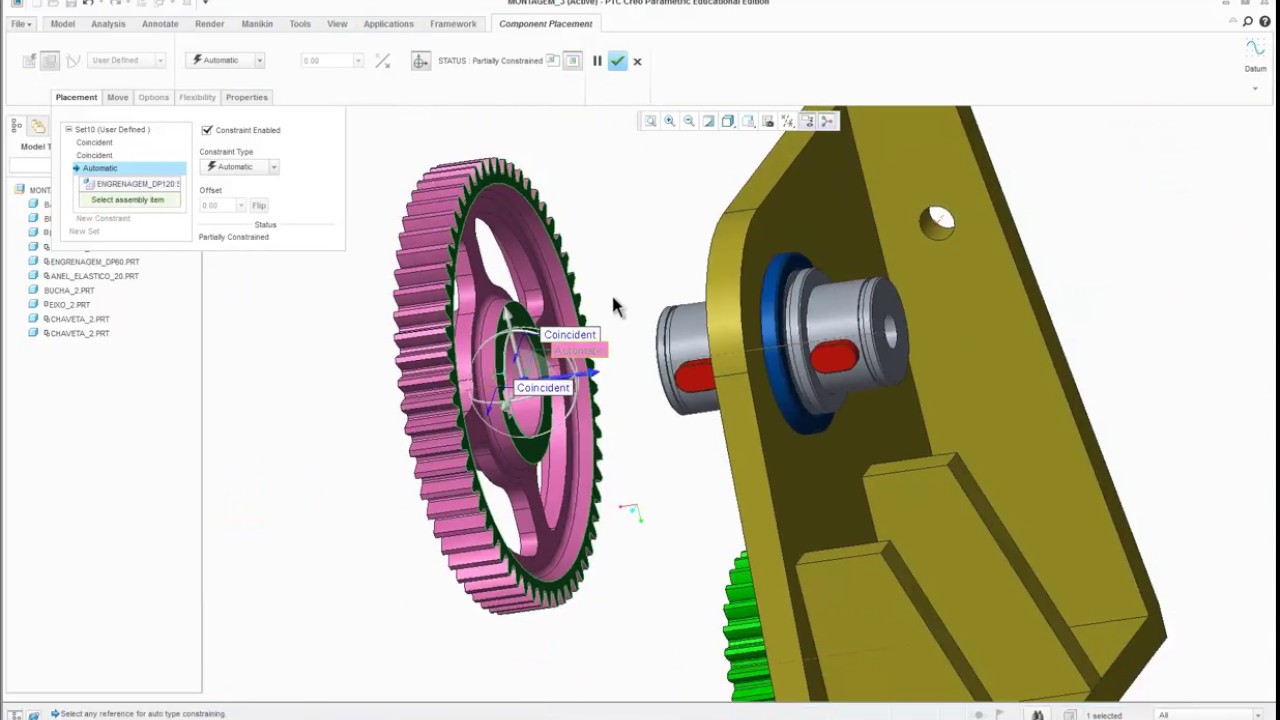
Task: Open the Properties panel tab
Action: pos(246,97)
